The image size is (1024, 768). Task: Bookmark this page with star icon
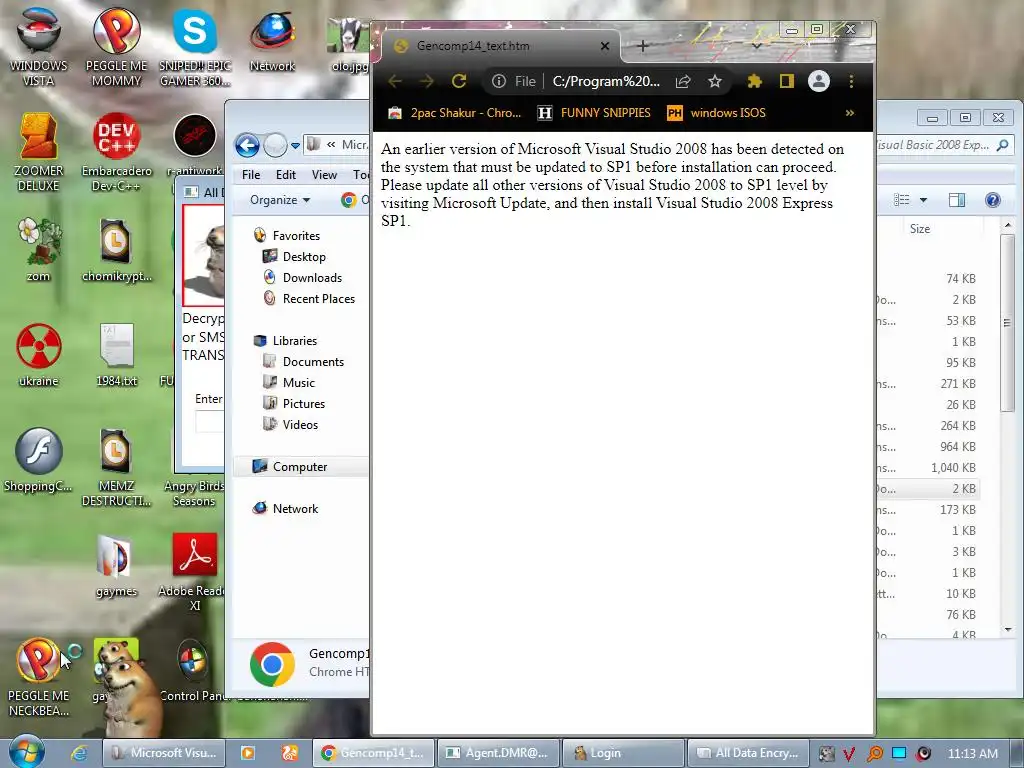tap(714, 81)
